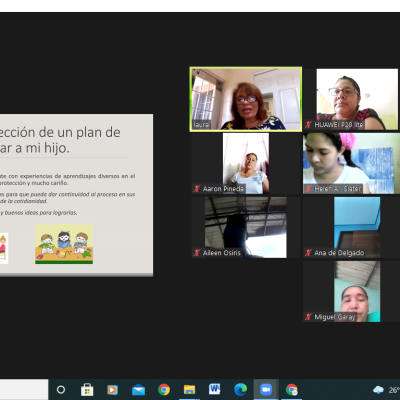Viewport: 400px width, 400px height.
Task: Click slide text 'y buenas ideas para lograrlas.'
Action: 39,212
